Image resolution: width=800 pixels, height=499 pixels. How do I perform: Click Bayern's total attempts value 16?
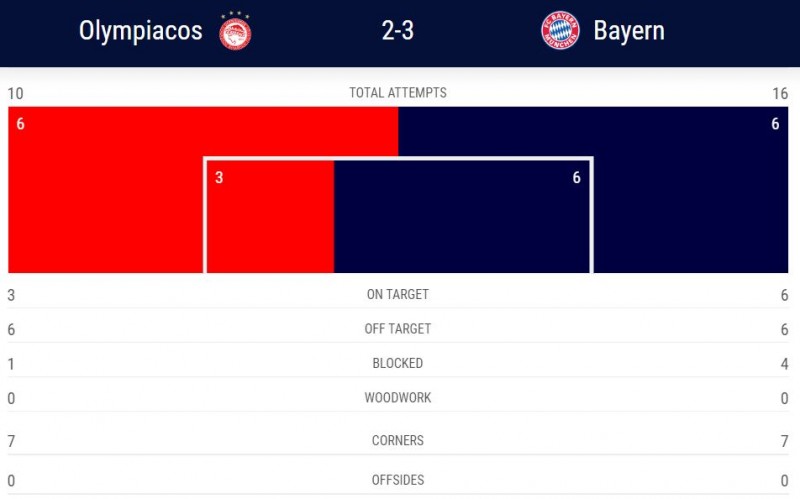coord(780,93)
